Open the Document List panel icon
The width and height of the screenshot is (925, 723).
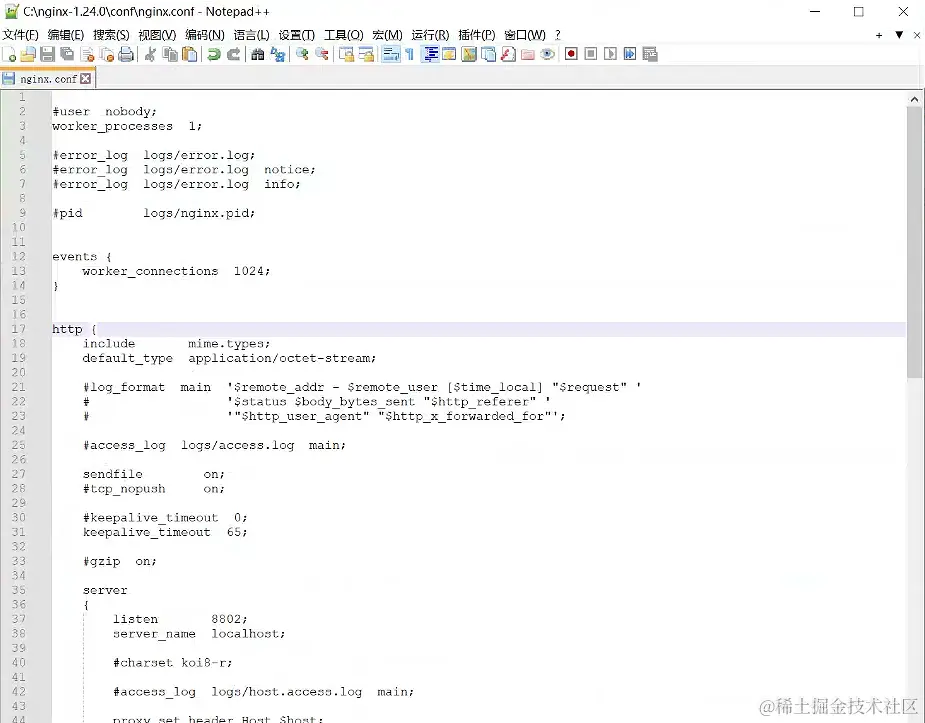point(488,54)
